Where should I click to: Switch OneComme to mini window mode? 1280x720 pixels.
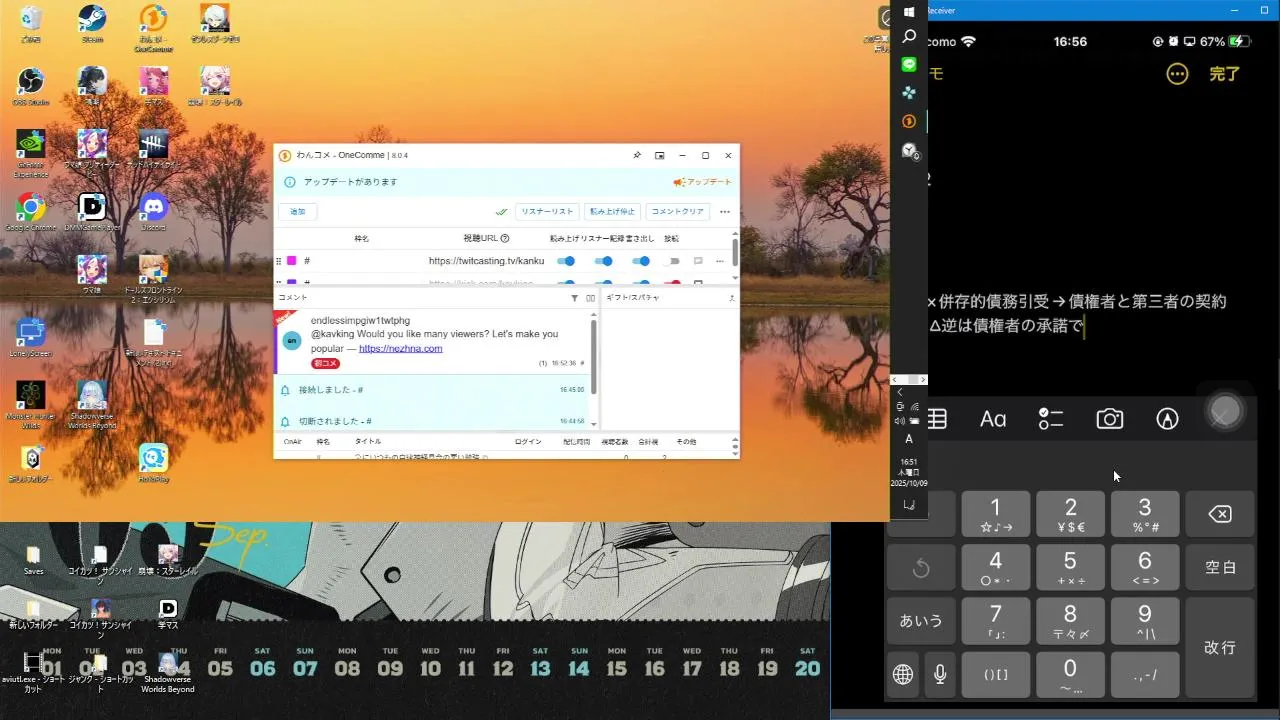pos(660,155)
